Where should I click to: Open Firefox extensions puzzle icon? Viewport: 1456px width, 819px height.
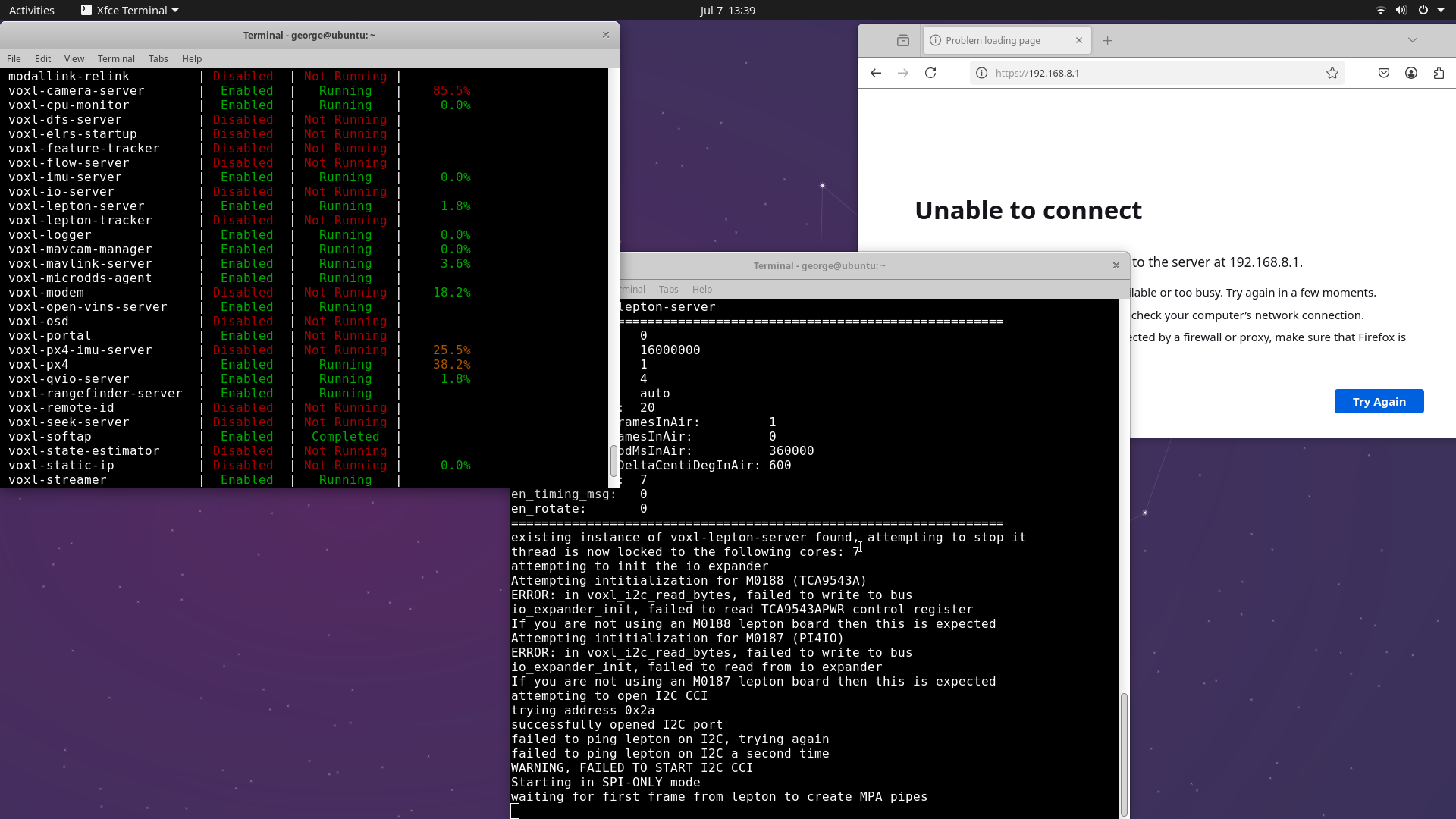[1439, 73]
